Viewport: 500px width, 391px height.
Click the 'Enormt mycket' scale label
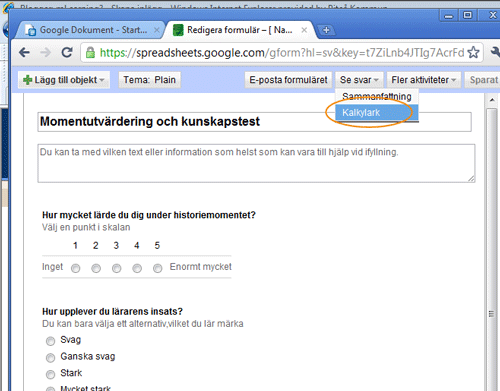point(200,267)
